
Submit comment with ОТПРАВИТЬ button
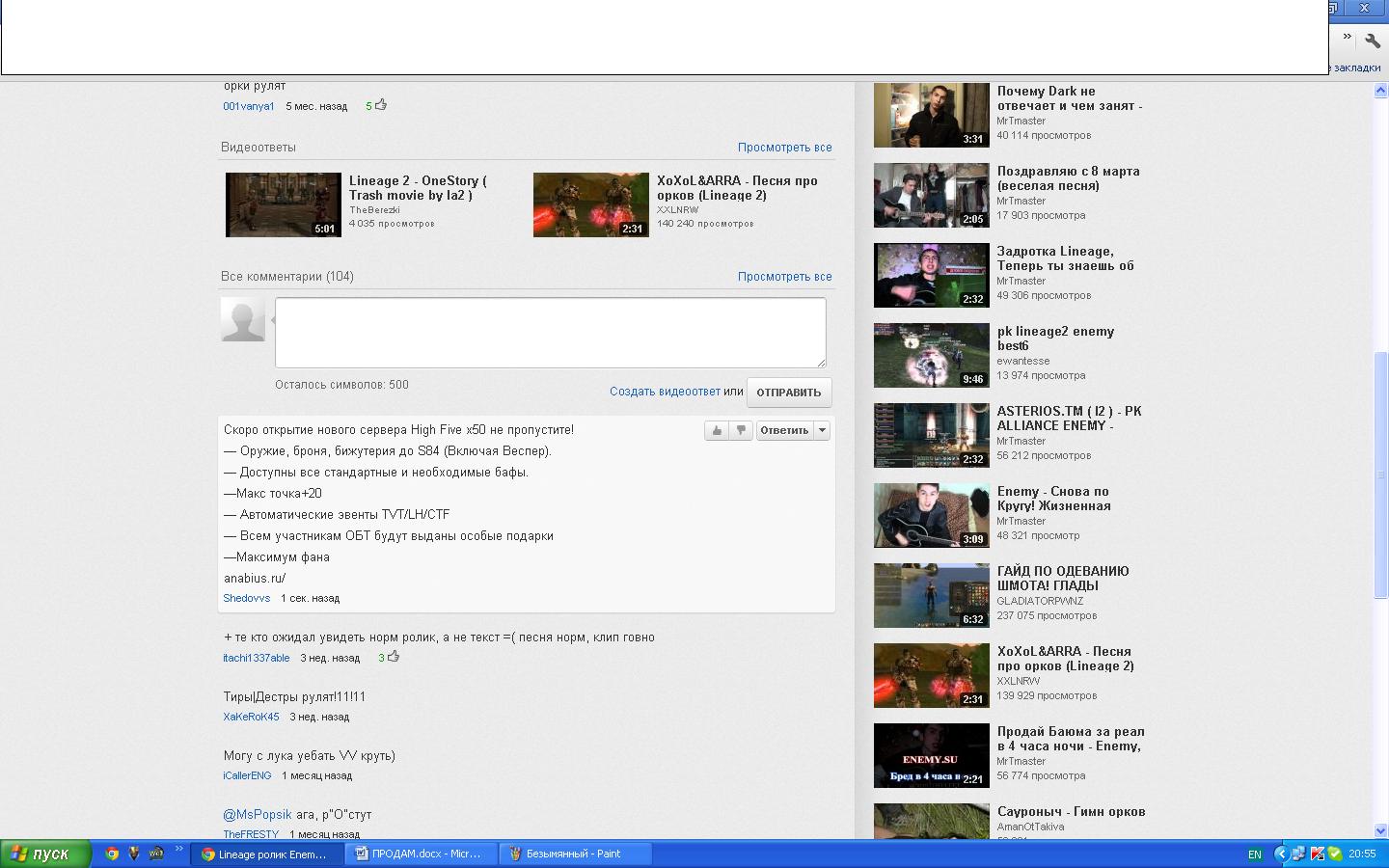coord(789,393)
